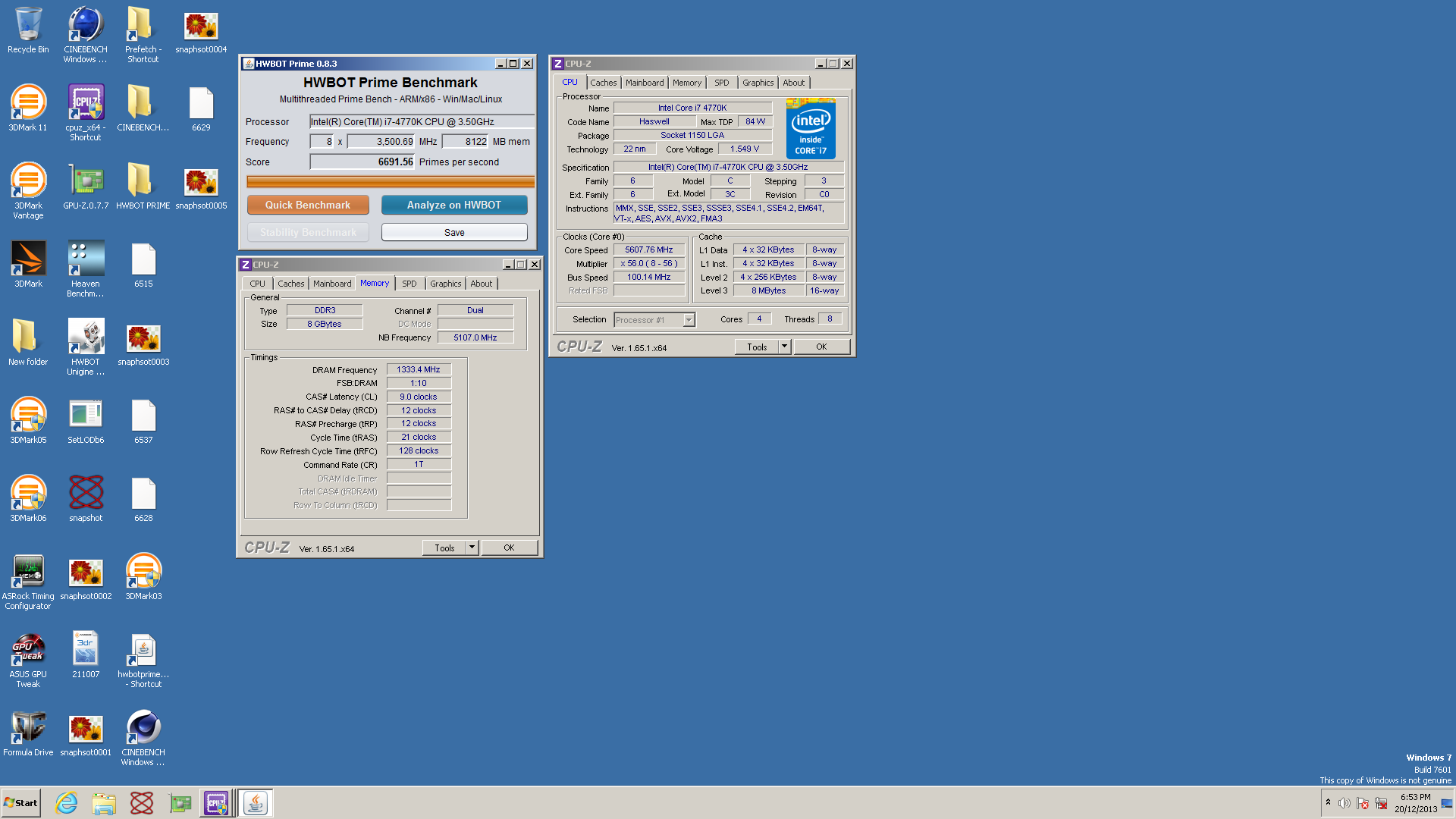Click OK in lower CPU-Z Memory window
Screen dimensions: 1456x819
509,548
